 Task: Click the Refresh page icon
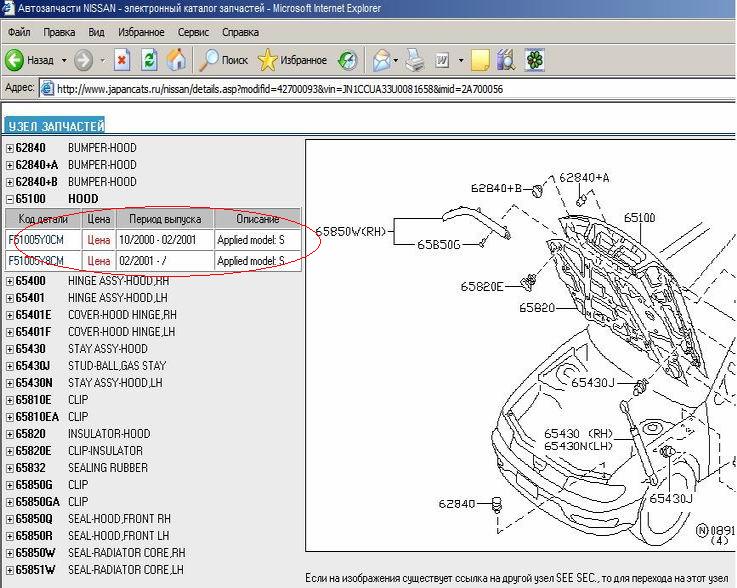[x=149, y=60]
